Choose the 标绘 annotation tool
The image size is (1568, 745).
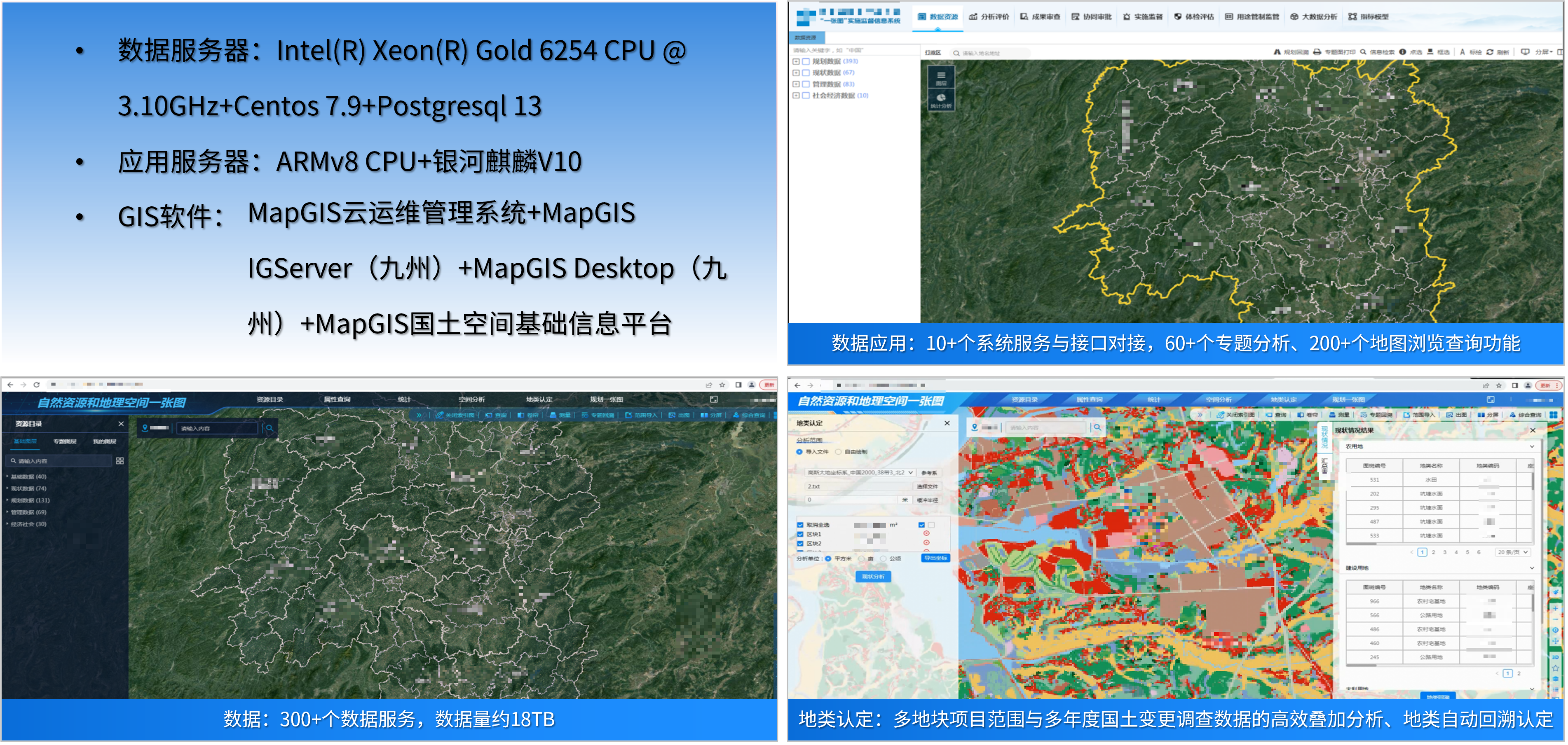pyautogui.click(x=1471, y=52)
